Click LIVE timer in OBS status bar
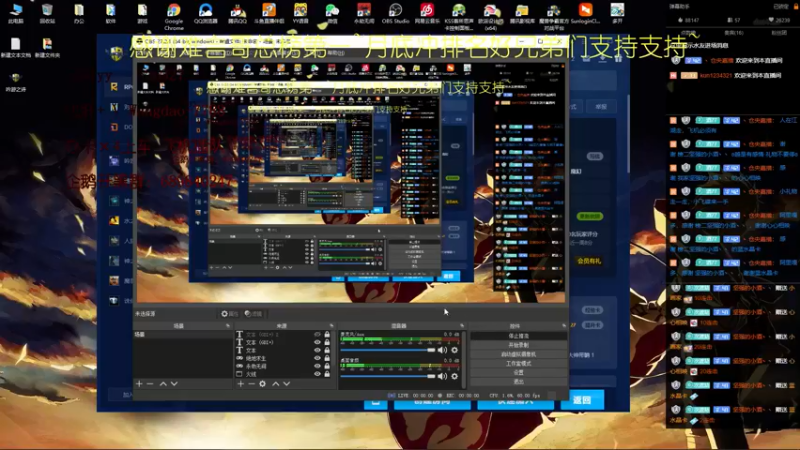The height and width of the screenshot is (450, 800). tap(411, 395)
